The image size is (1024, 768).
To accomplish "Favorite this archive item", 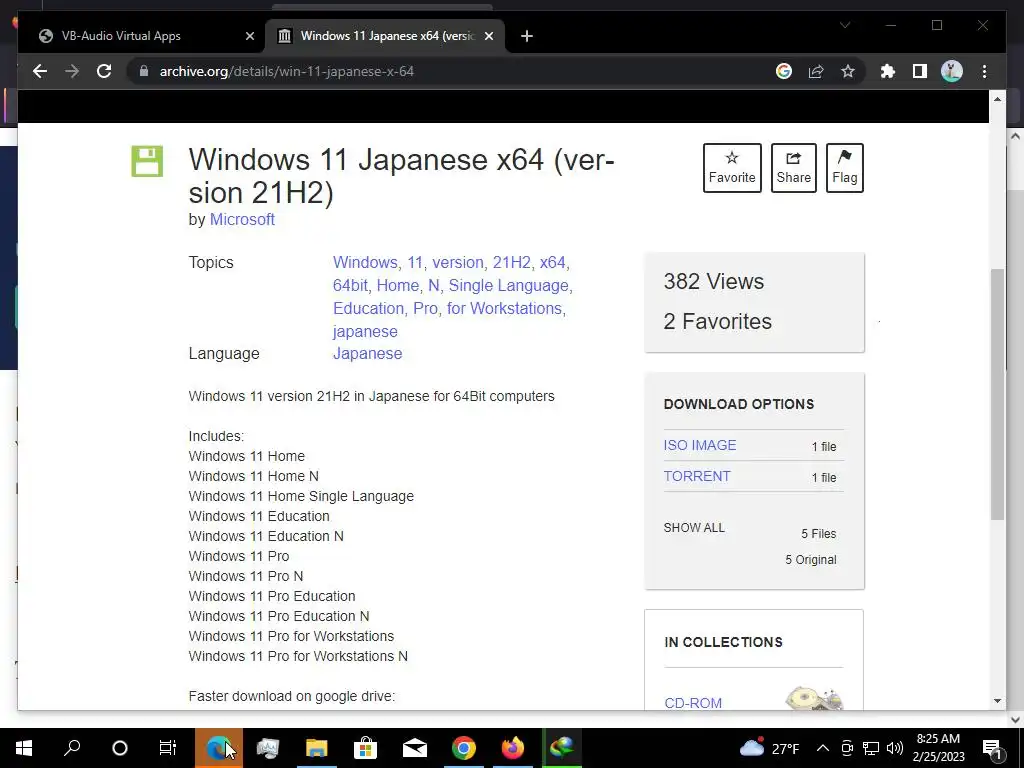I will [x=732, y=168].
